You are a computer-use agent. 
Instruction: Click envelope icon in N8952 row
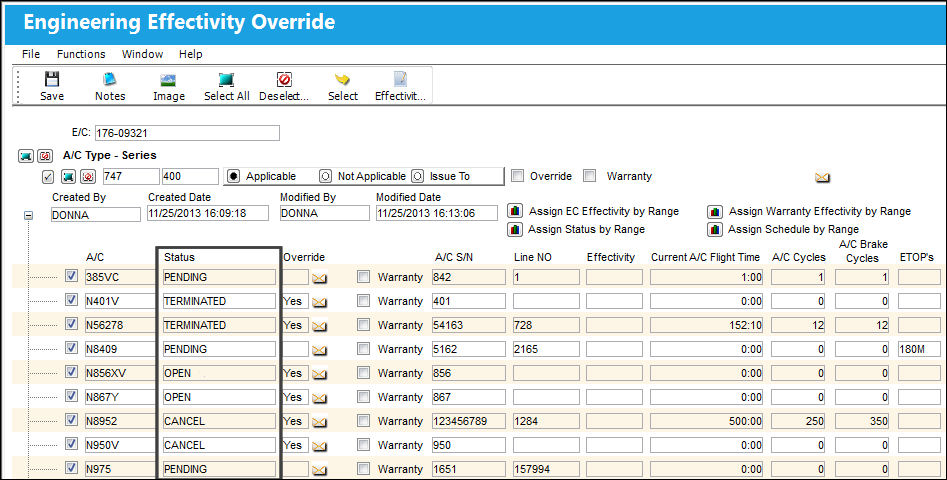pyautogui.click(x=319, y=422)
